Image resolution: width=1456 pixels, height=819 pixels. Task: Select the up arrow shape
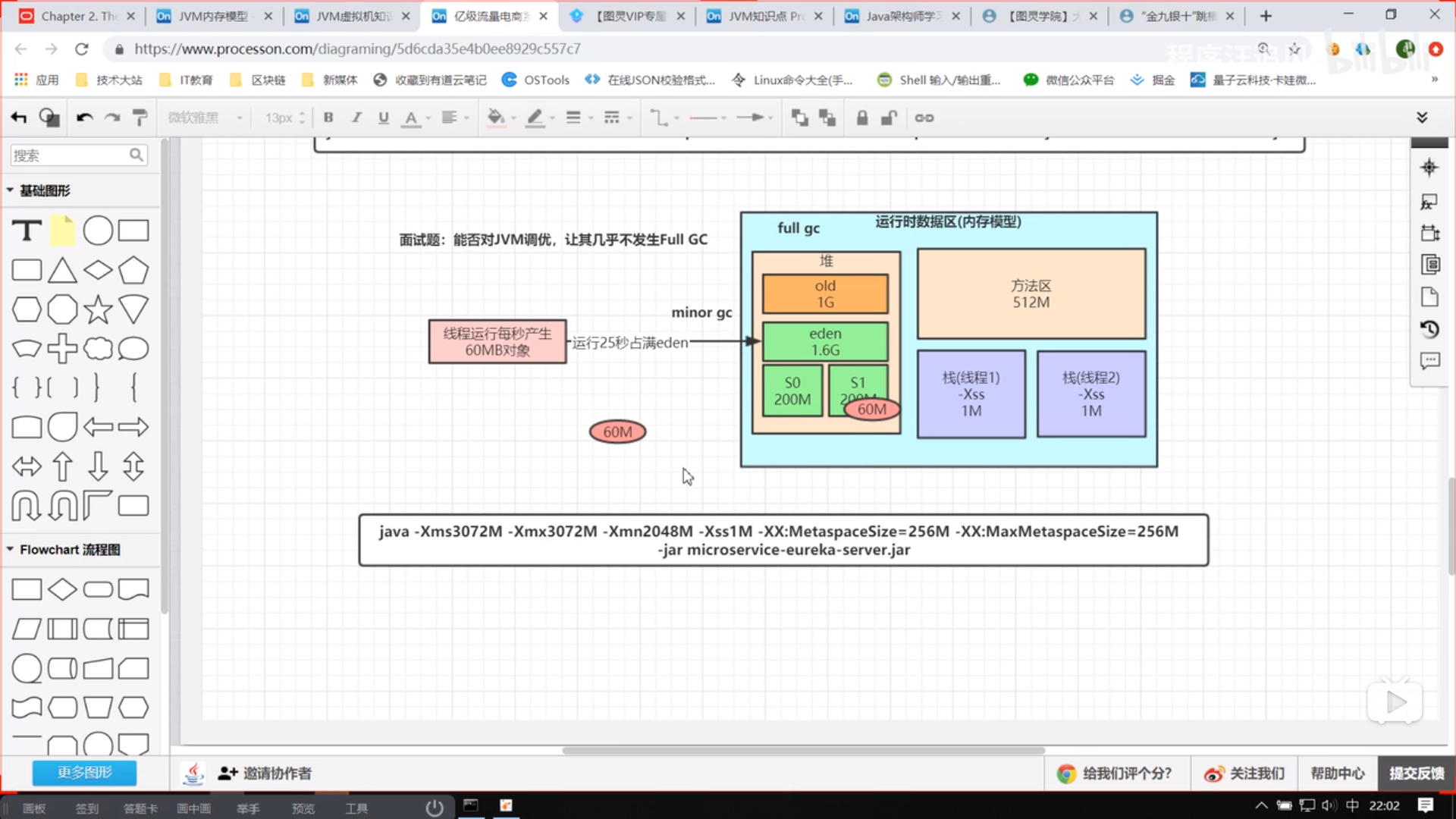point(63,466)
